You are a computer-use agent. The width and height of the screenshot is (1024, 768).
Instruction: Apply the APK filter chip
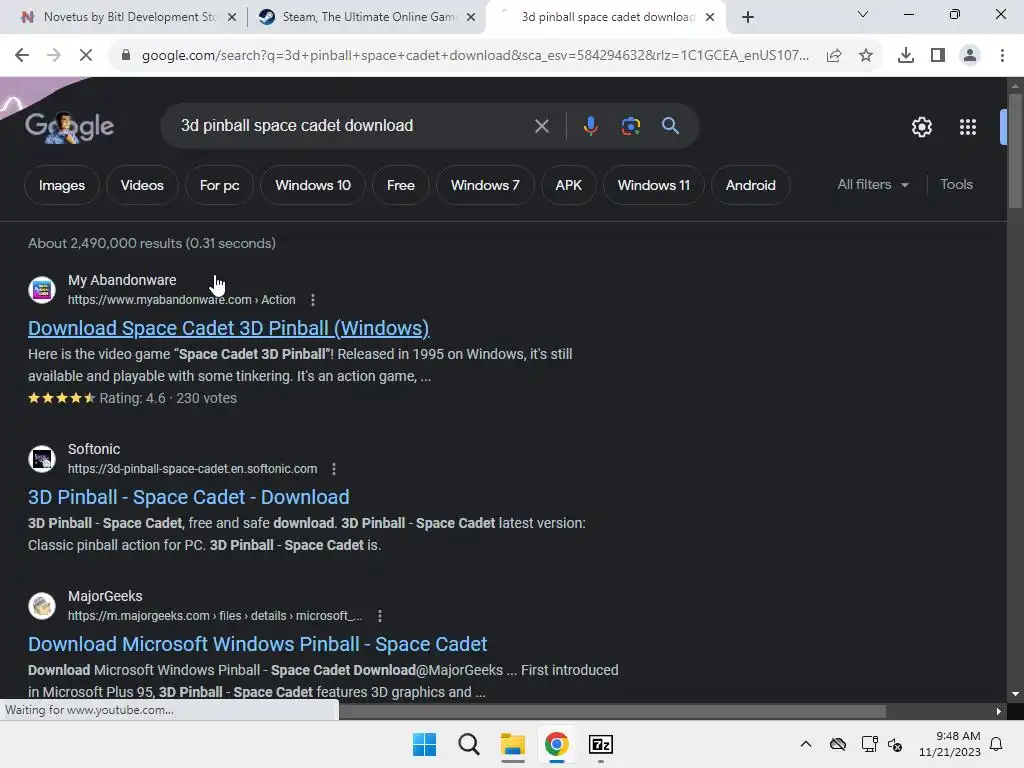(569, 185)
